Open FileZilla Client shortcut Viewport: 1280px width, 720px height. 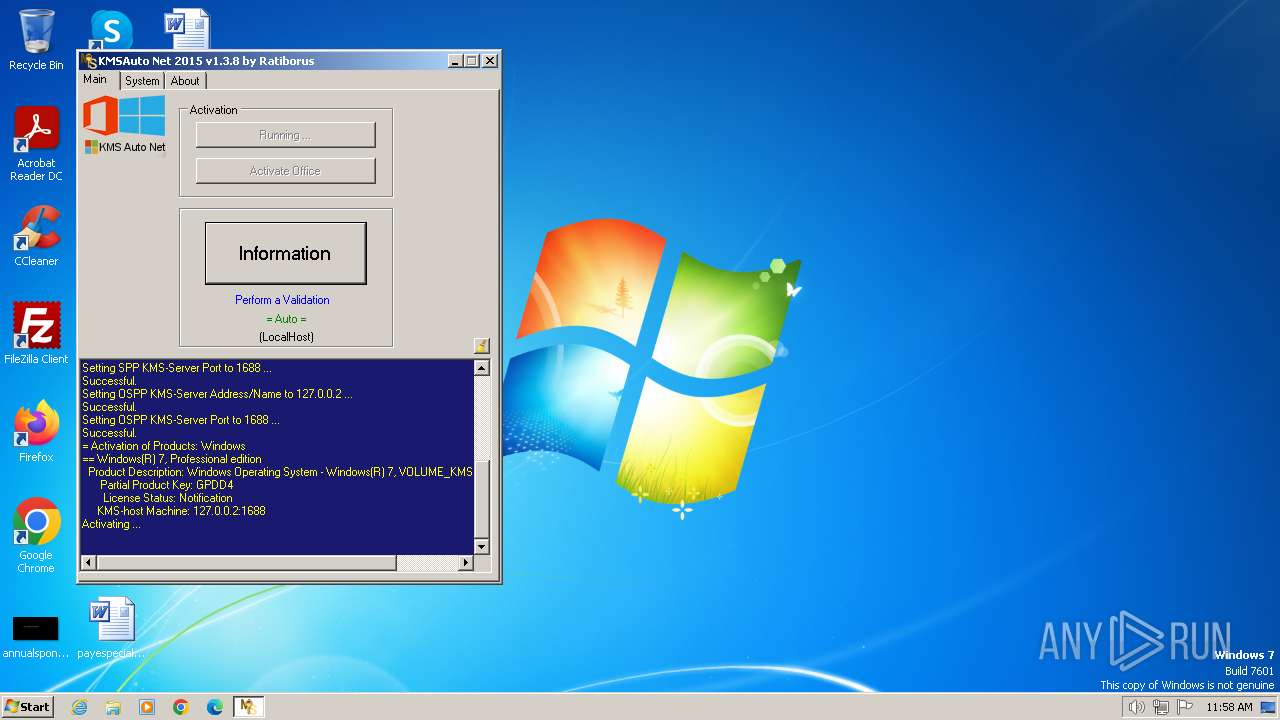point(36,333)
